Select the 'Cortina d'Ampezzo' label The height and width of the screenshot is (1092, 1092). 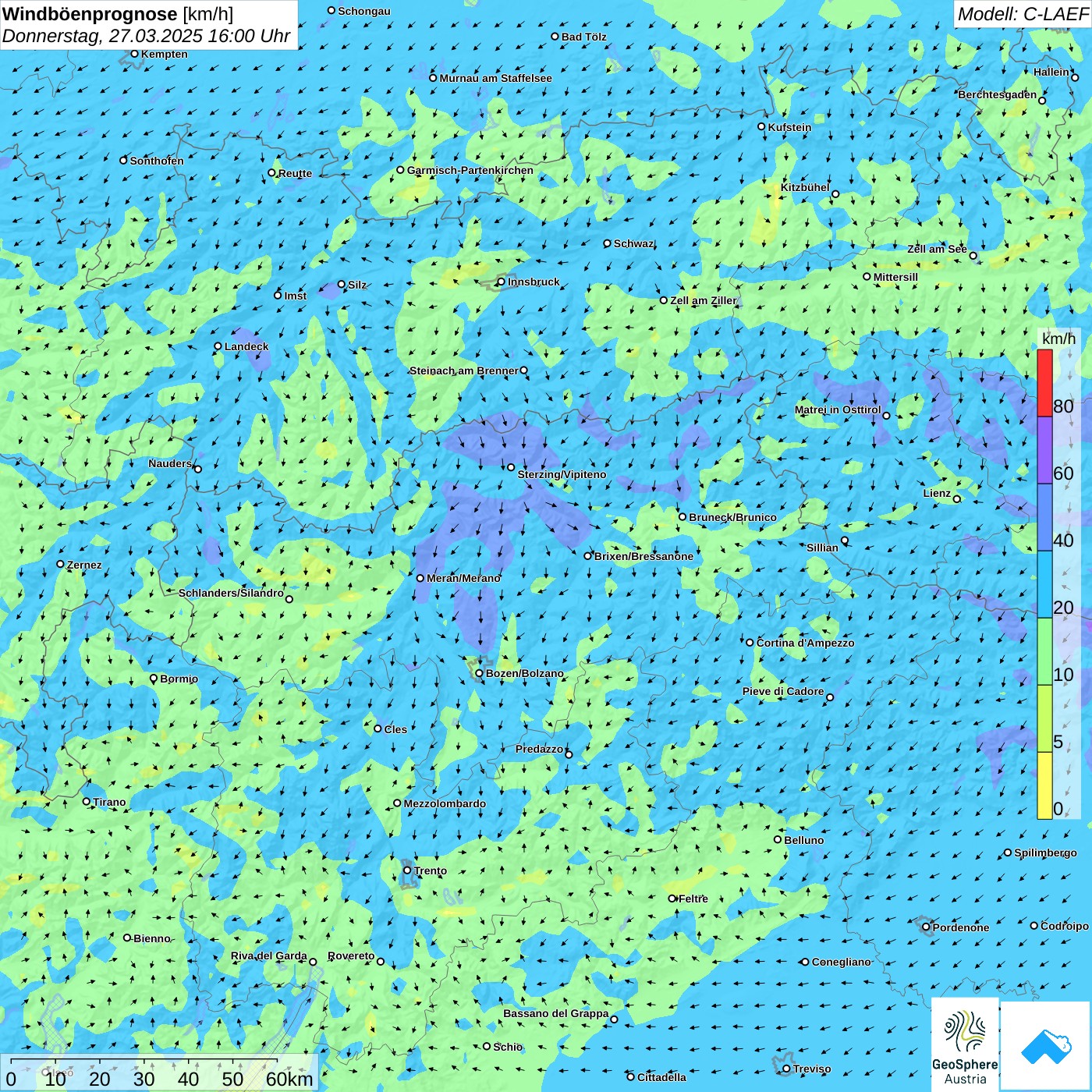tap(805, 643)
